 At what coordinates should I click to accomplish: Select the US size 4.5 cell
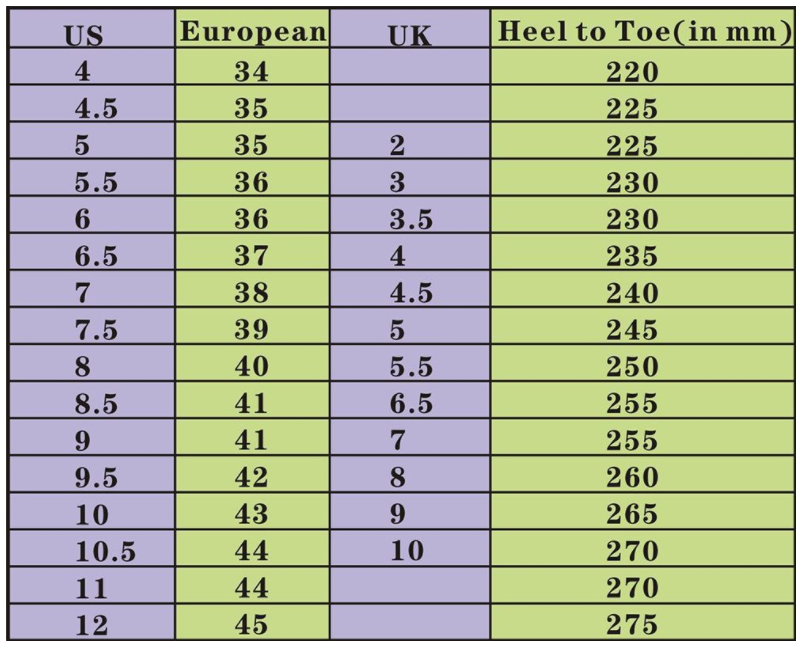(x=96, y=109)
